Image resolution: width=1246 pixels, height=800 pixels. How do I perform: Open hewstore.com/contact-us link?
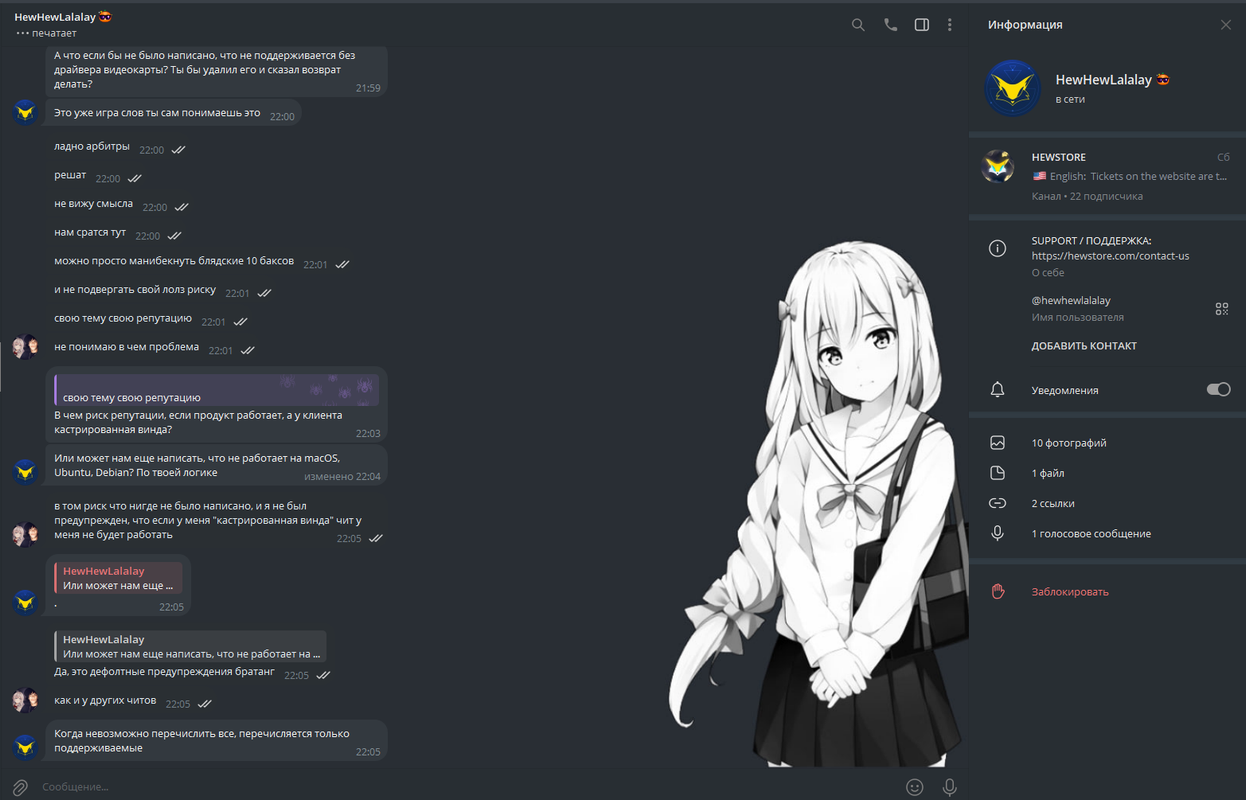[x=1110, y=256]
